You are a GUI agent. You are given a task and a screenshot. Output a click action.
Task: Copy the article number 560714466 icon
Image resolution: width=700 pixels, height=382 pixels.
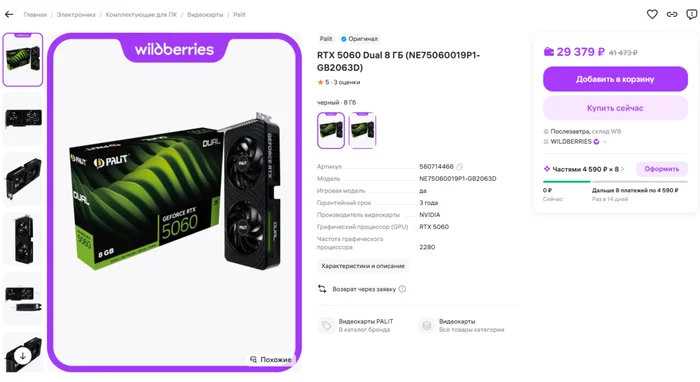(x=459, y=166)
